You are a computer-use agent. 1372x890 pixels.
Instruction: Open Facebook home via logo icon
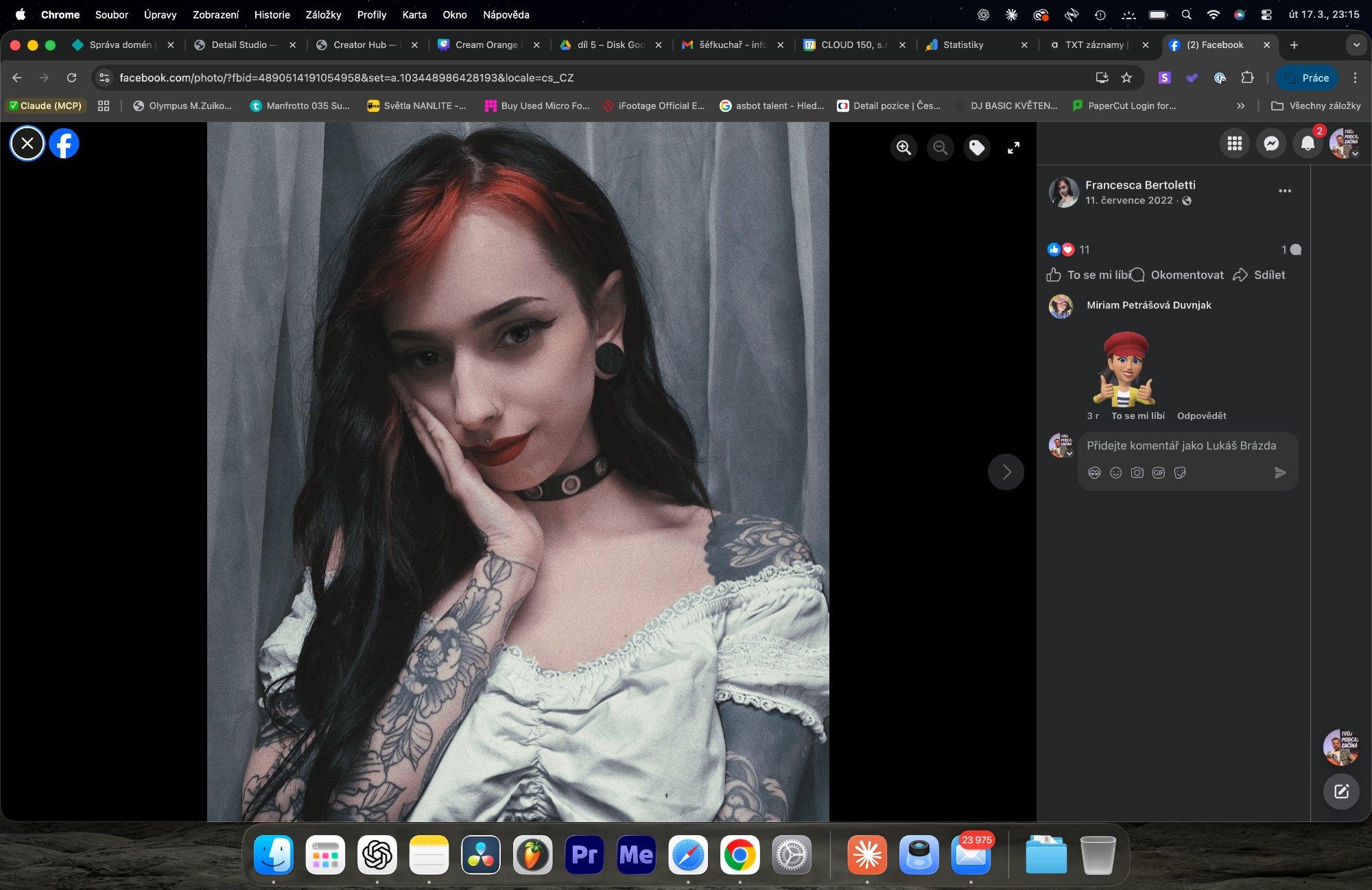click(x=64, y=143)
